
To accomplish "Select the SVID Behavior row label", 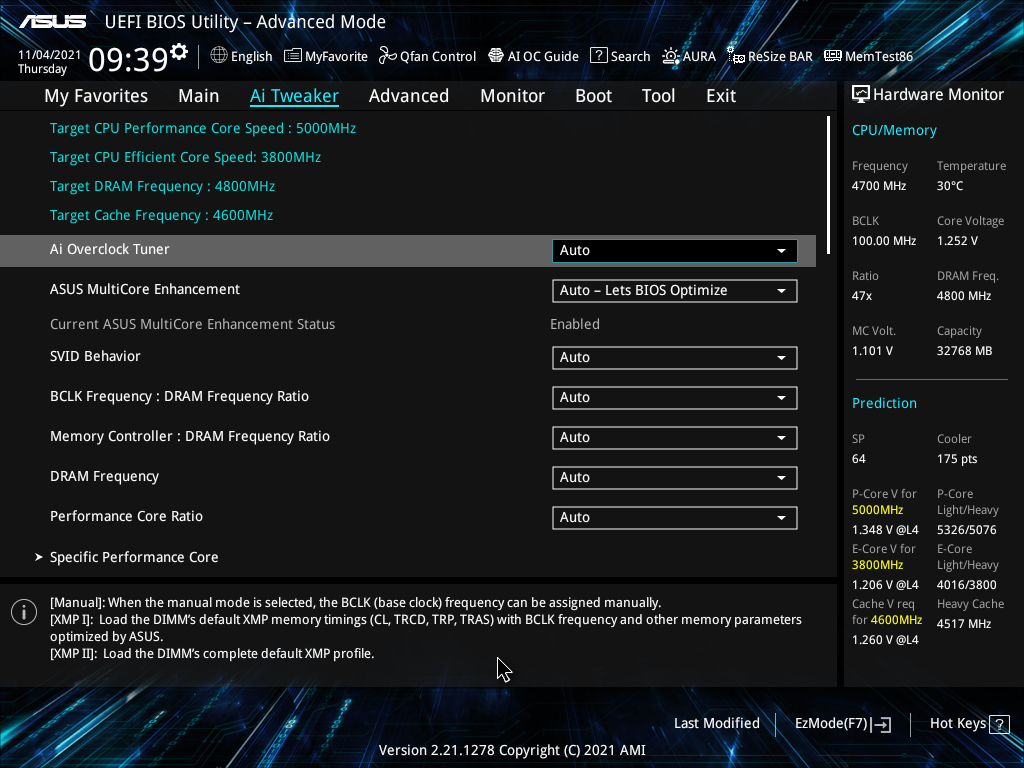I will (95, 357).
